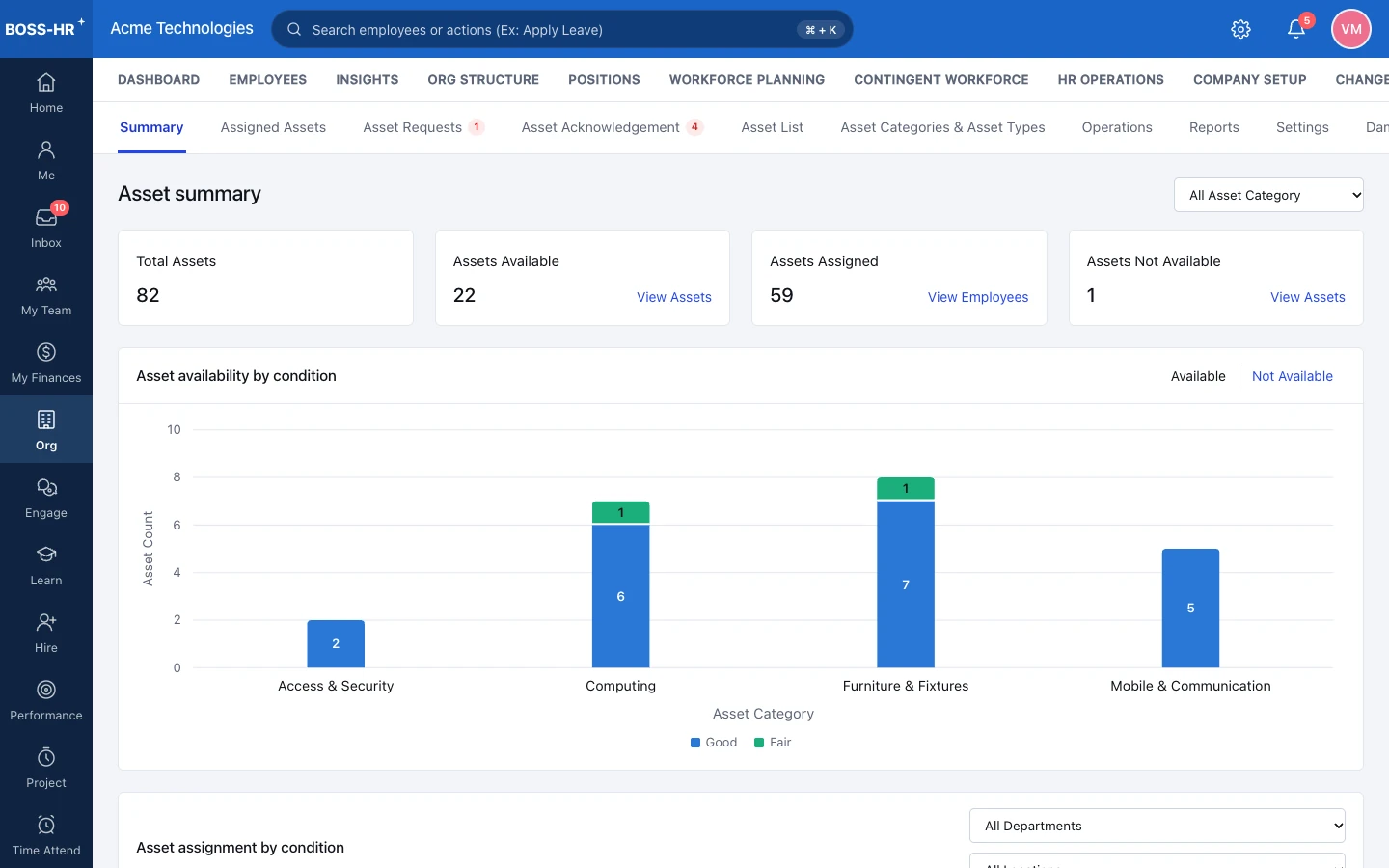1389x868 pixels.
Task: Click the Acme Technologies company name
Action: [x=181, y=28]
